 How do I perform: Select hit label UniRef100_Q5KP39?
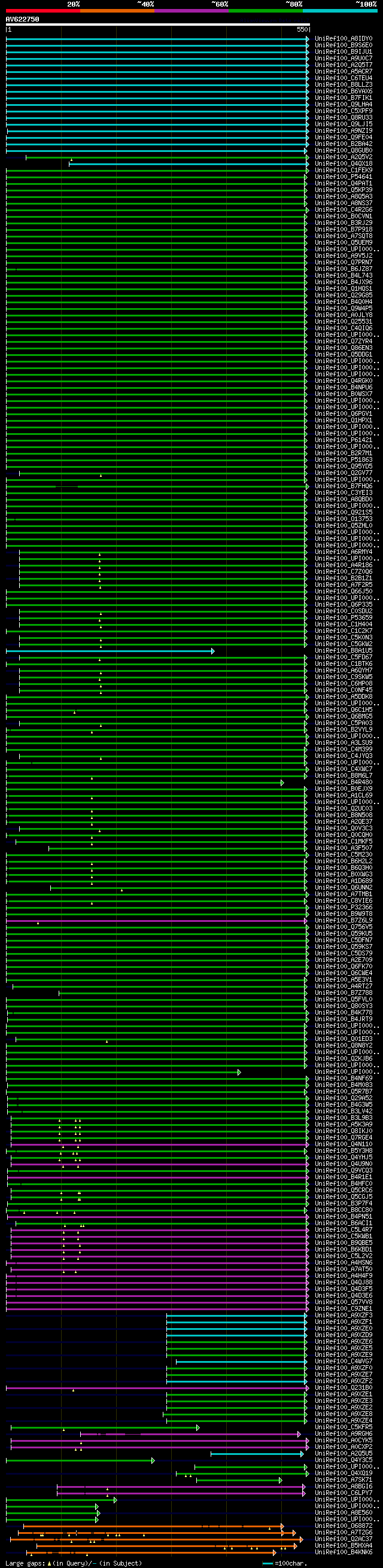click(x=344, y=190)
